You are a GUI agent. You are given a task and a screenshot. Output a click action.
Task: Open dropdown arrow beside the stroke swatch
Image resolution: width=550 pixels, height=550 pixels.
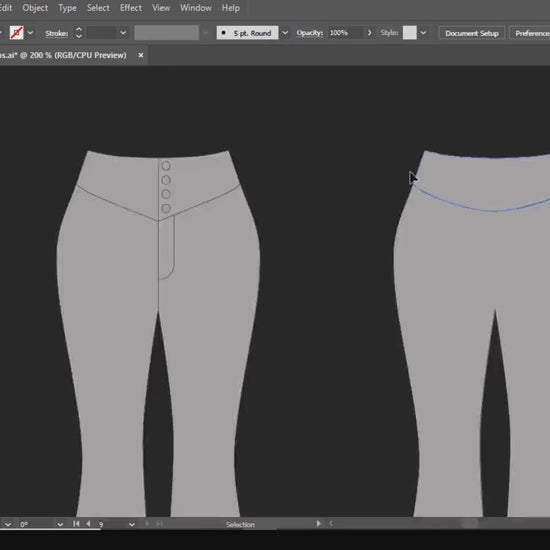(x=31, y=33)
